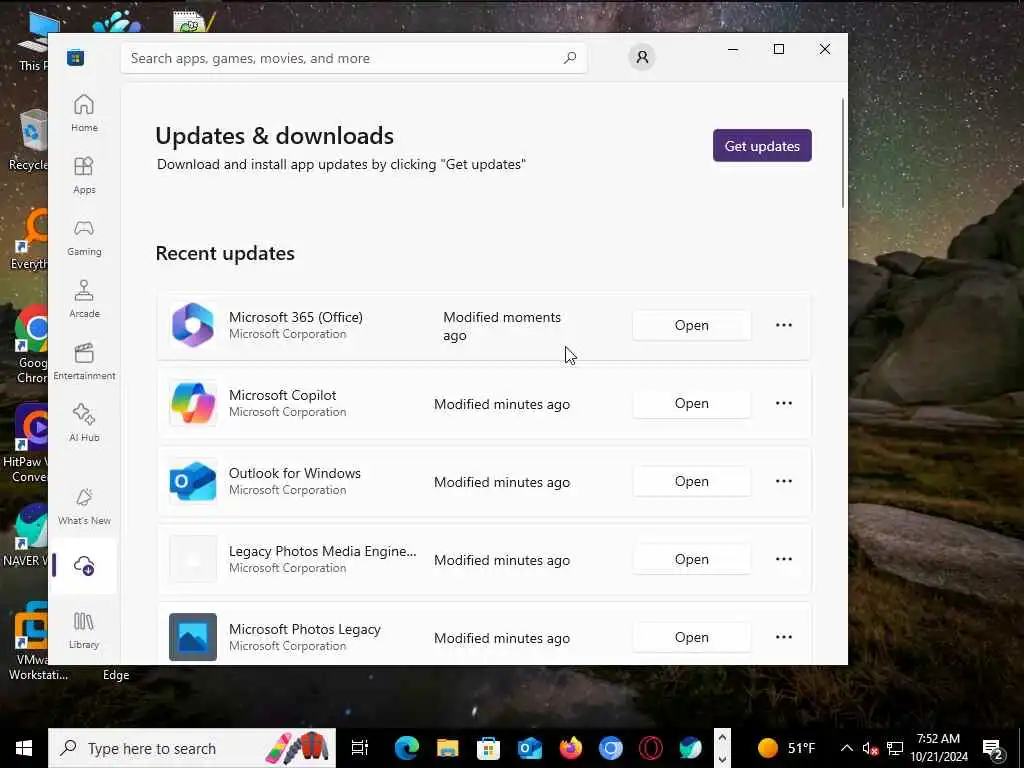
Task: Click the Outlook for Windows app icon
Action: [193, 481]
